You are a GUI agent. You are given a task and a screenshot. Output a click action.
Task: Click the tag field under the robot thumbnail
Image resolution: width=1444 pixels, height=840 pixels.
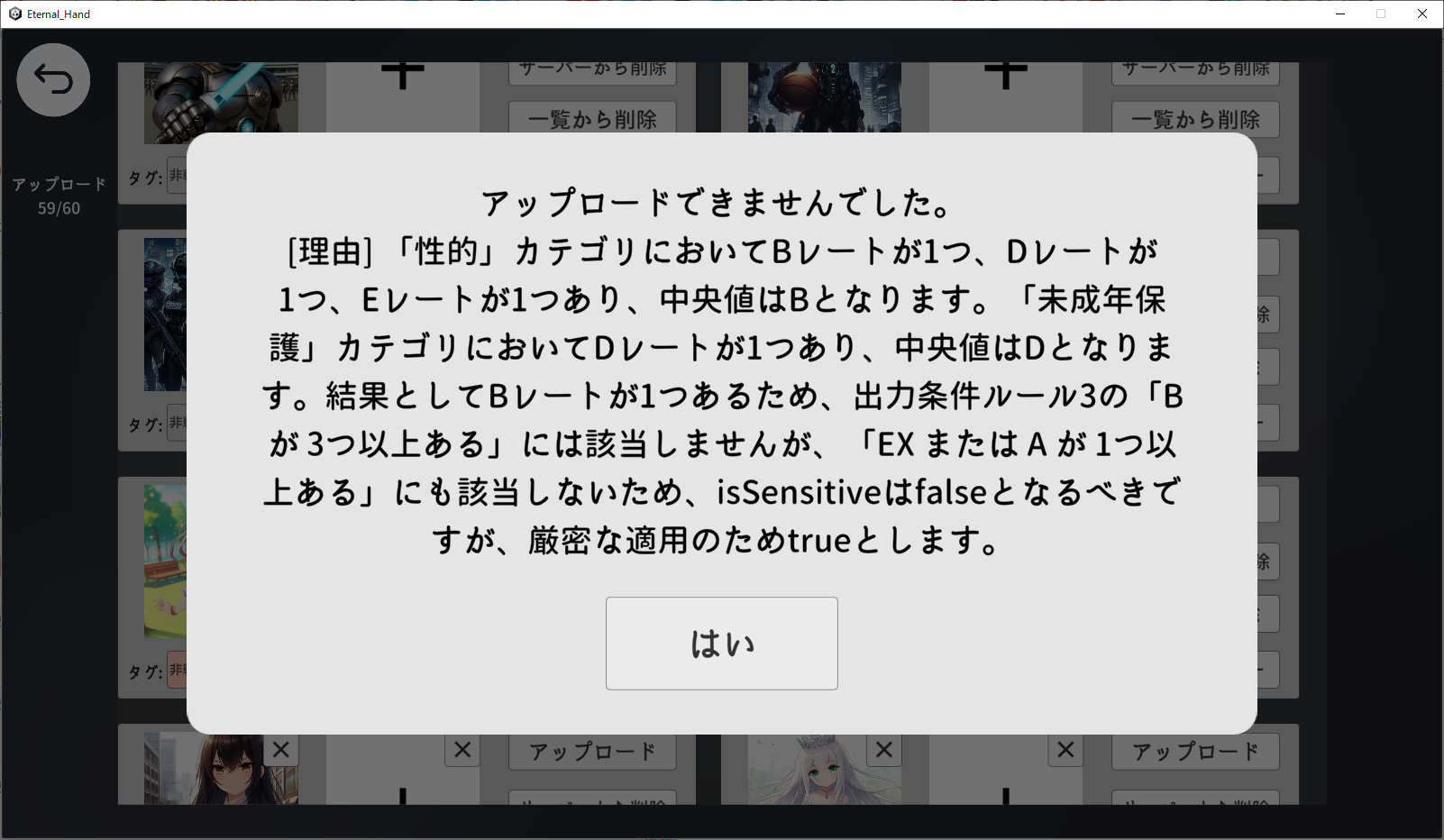point(177,176)
